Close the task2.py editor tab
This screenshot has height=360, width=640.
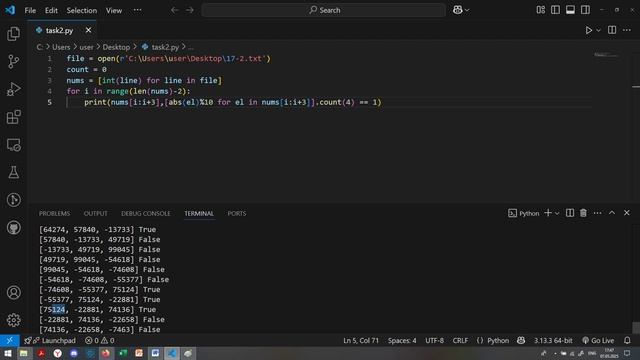[88, 30]
